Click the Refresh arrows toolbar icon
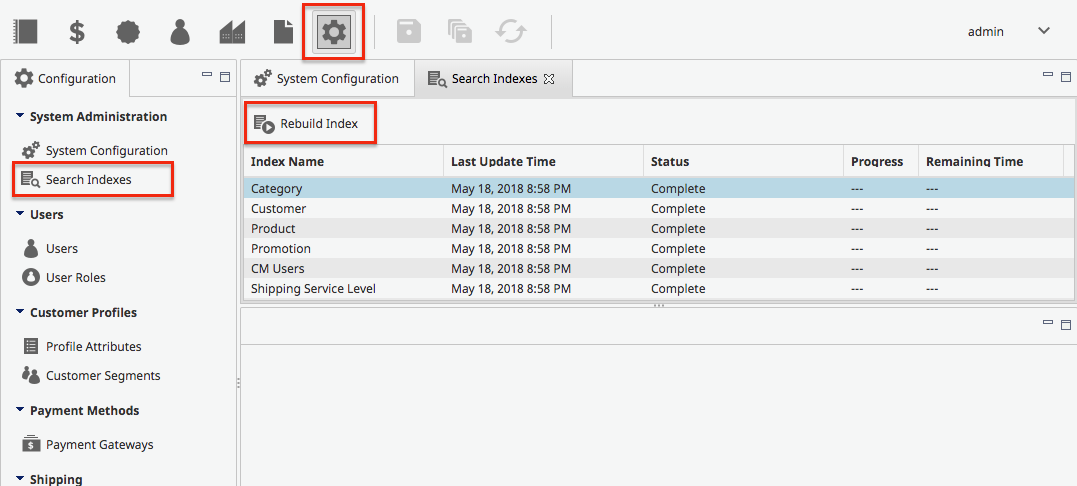 click(x=511, y=32)
